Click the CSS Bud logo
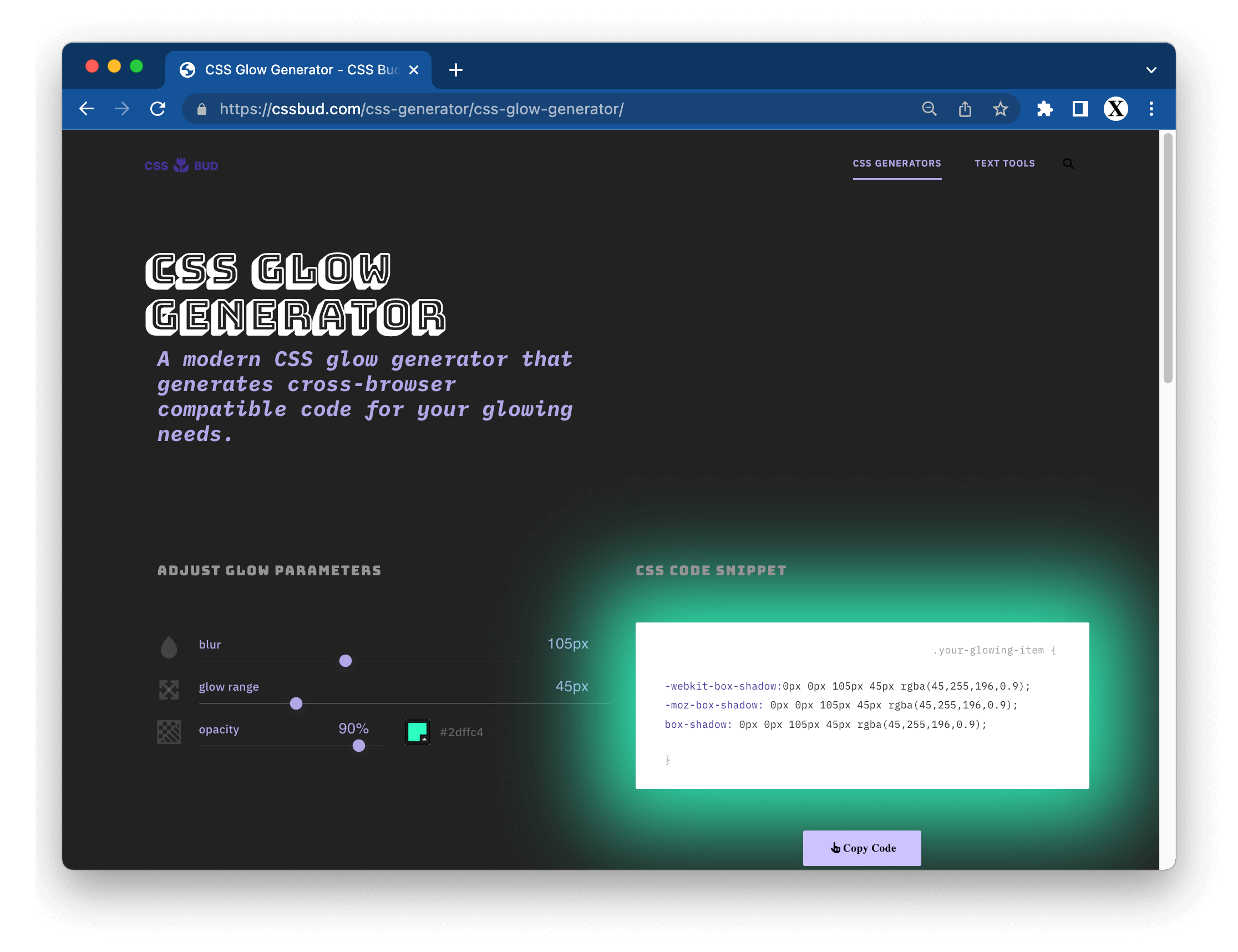The image size is (1238, 952). pyautogui.click(x=181, y=165)
